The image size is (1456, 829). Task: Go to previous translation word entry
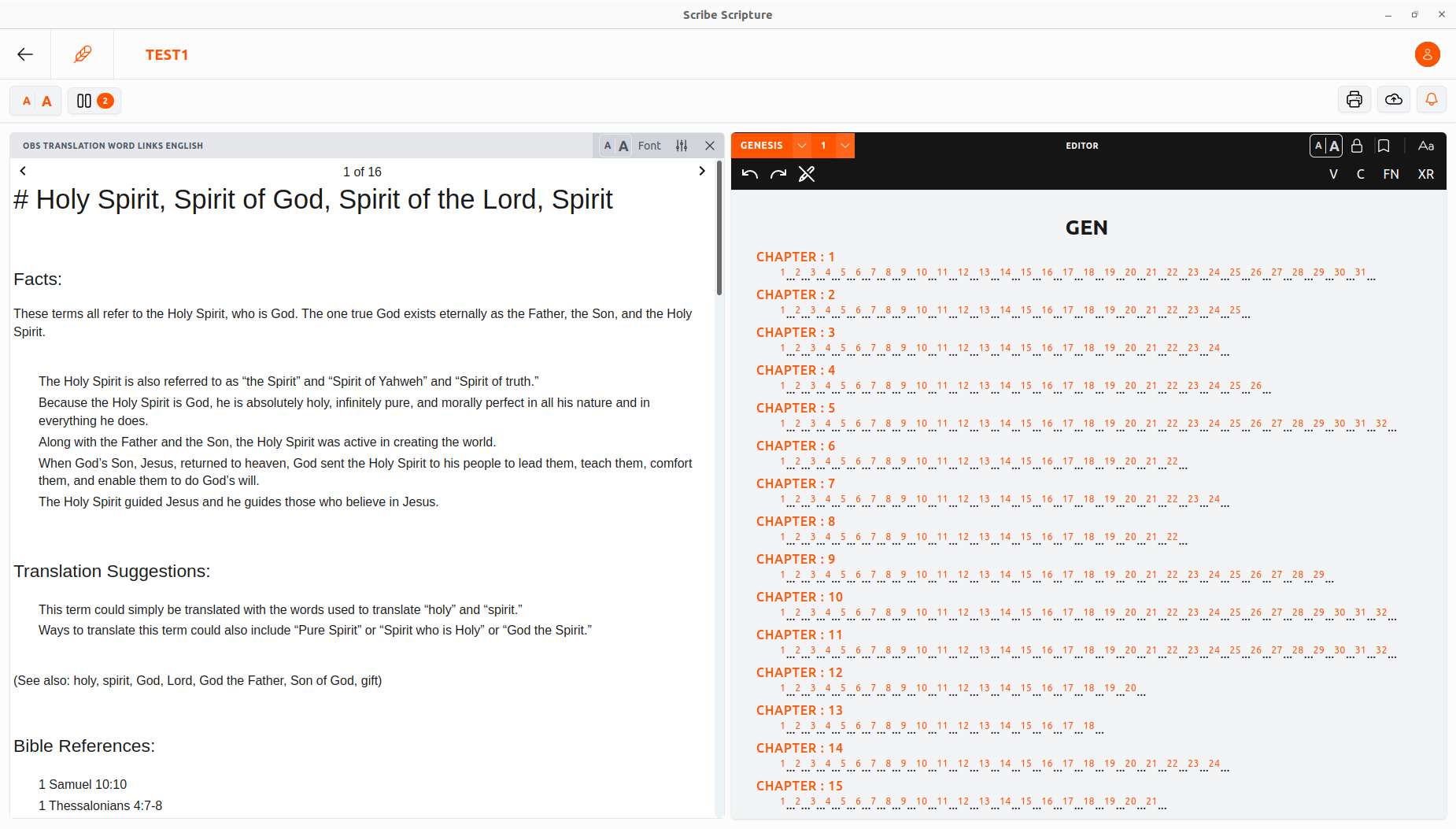(x=23, y=171)
